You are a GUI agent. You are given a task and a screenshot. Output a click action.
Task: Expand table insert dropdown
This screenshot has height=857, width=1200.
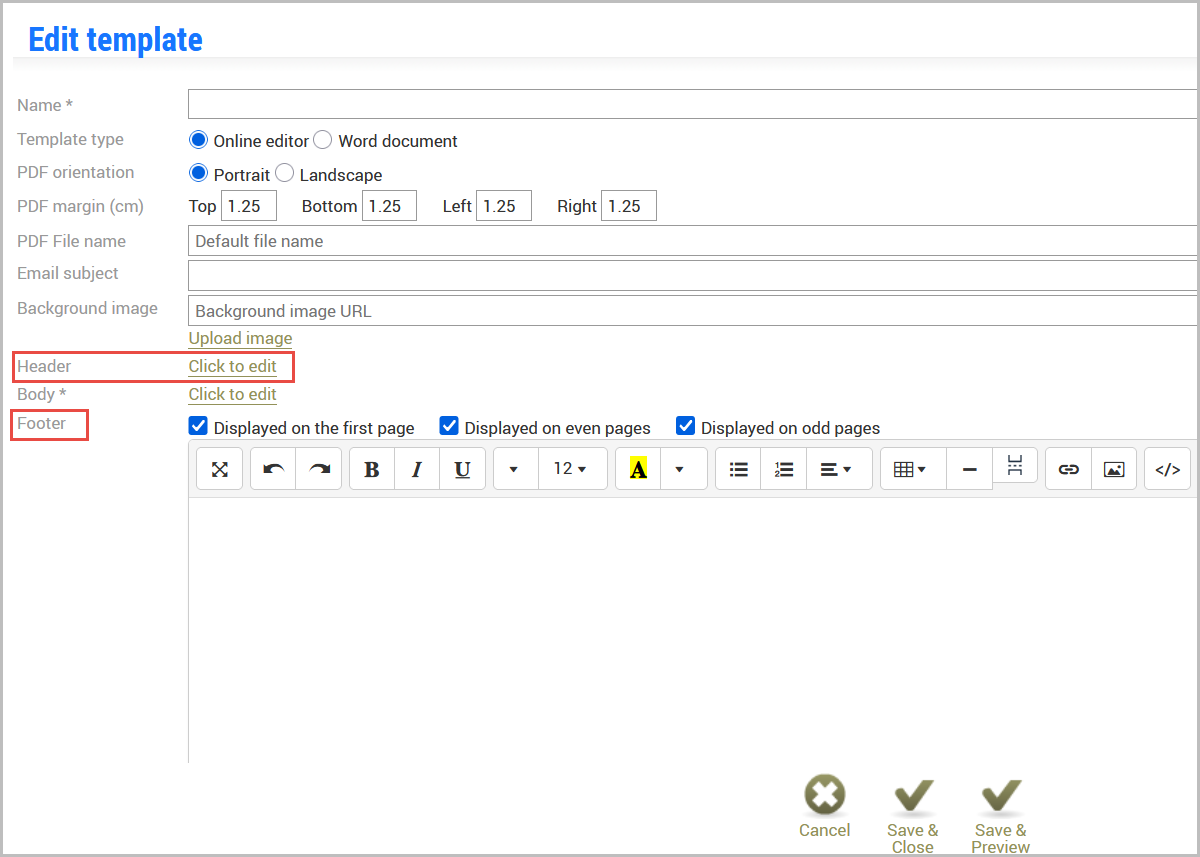(x=913, y=469)
